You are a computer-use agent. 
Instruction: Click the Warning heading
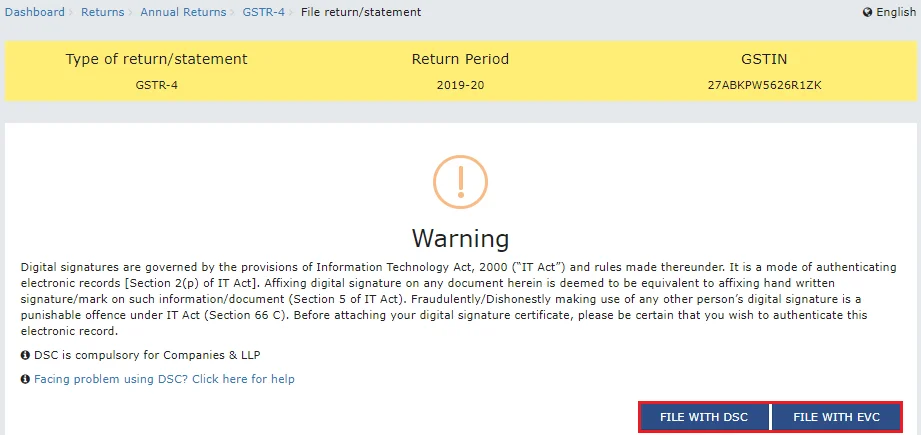(460, 239)
